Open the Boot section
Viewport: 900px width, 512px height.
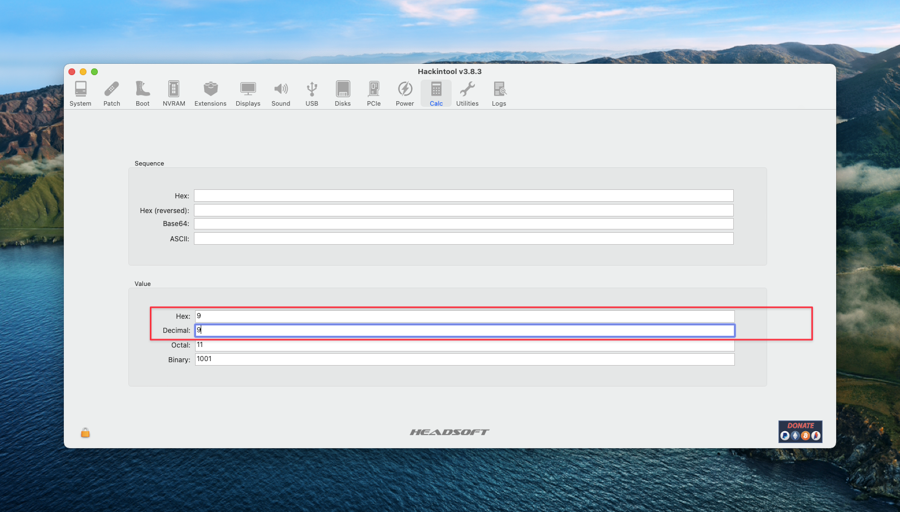(x=143, y=93)
